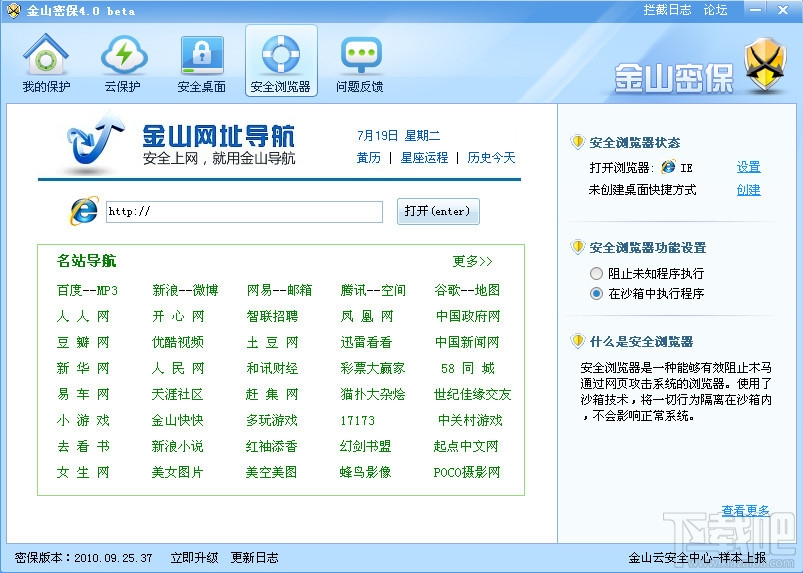803x573 pixels.
Task: Open the 历史今天 link
Action: point(491,158)
